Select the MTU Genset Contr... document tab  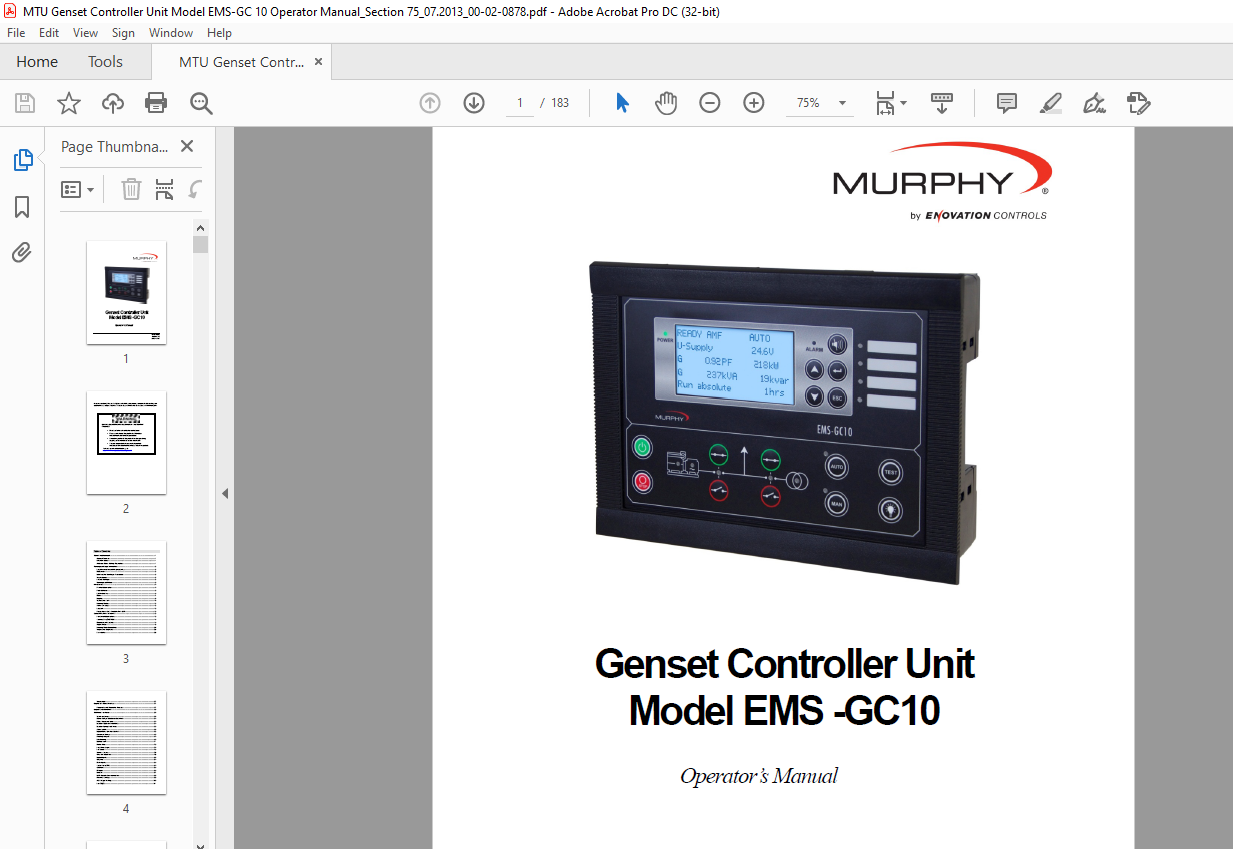pos(241,62)
